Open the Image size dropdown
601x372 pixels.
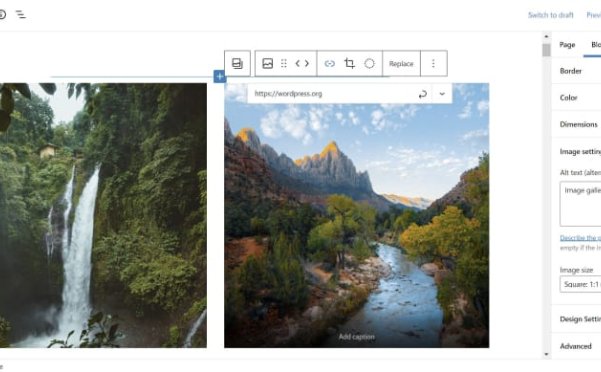(580, 284)
